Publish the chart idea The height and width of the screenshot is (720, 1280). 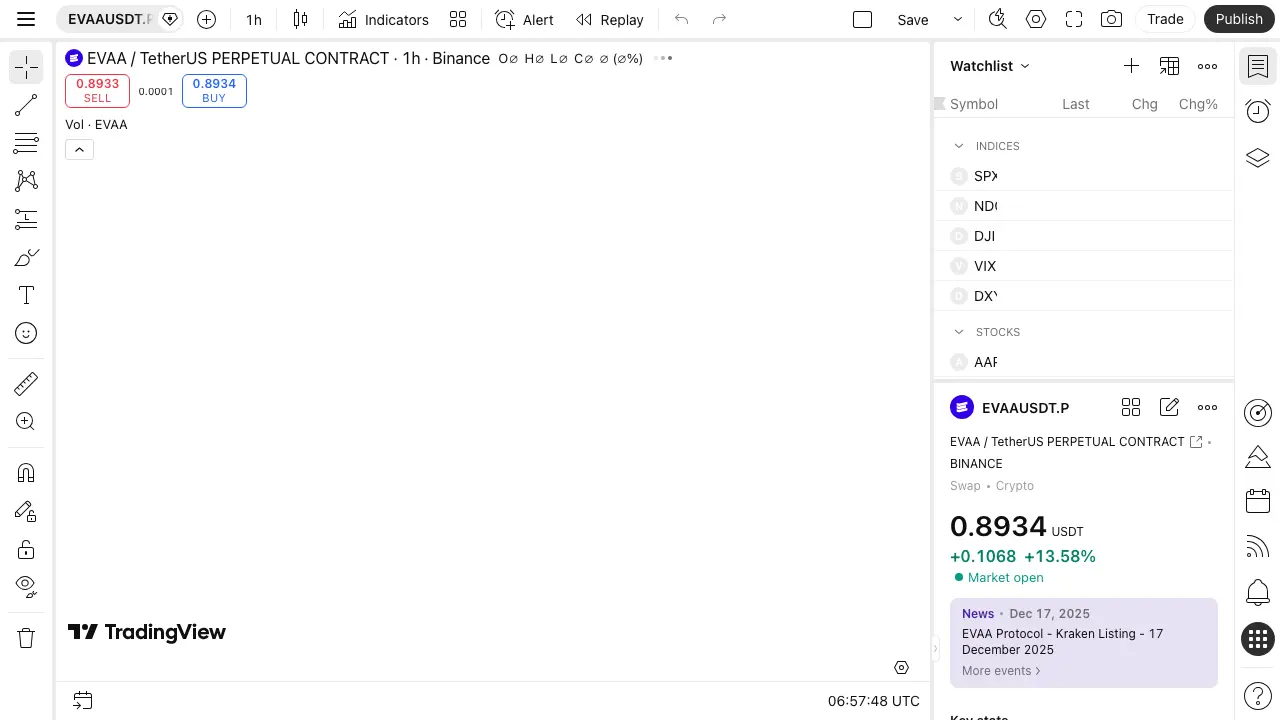[1240, 19]
